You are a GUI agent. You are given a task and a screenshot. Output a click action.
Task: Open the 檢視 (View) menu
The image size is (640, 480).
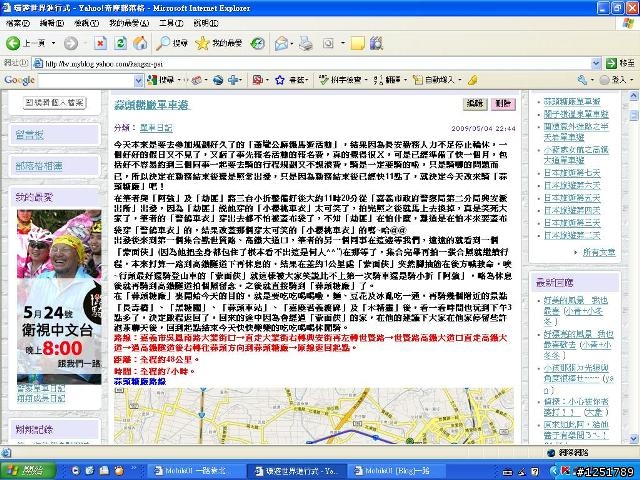pyautogui.click(x=86, y=23)
